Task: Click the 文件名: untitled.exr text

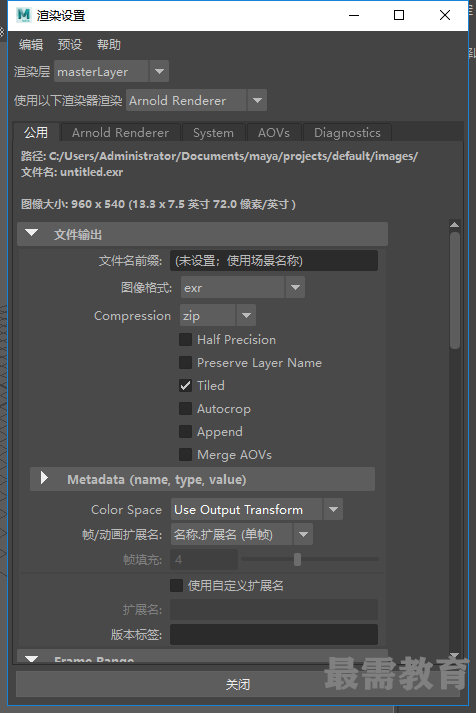Action: (72, 172)
